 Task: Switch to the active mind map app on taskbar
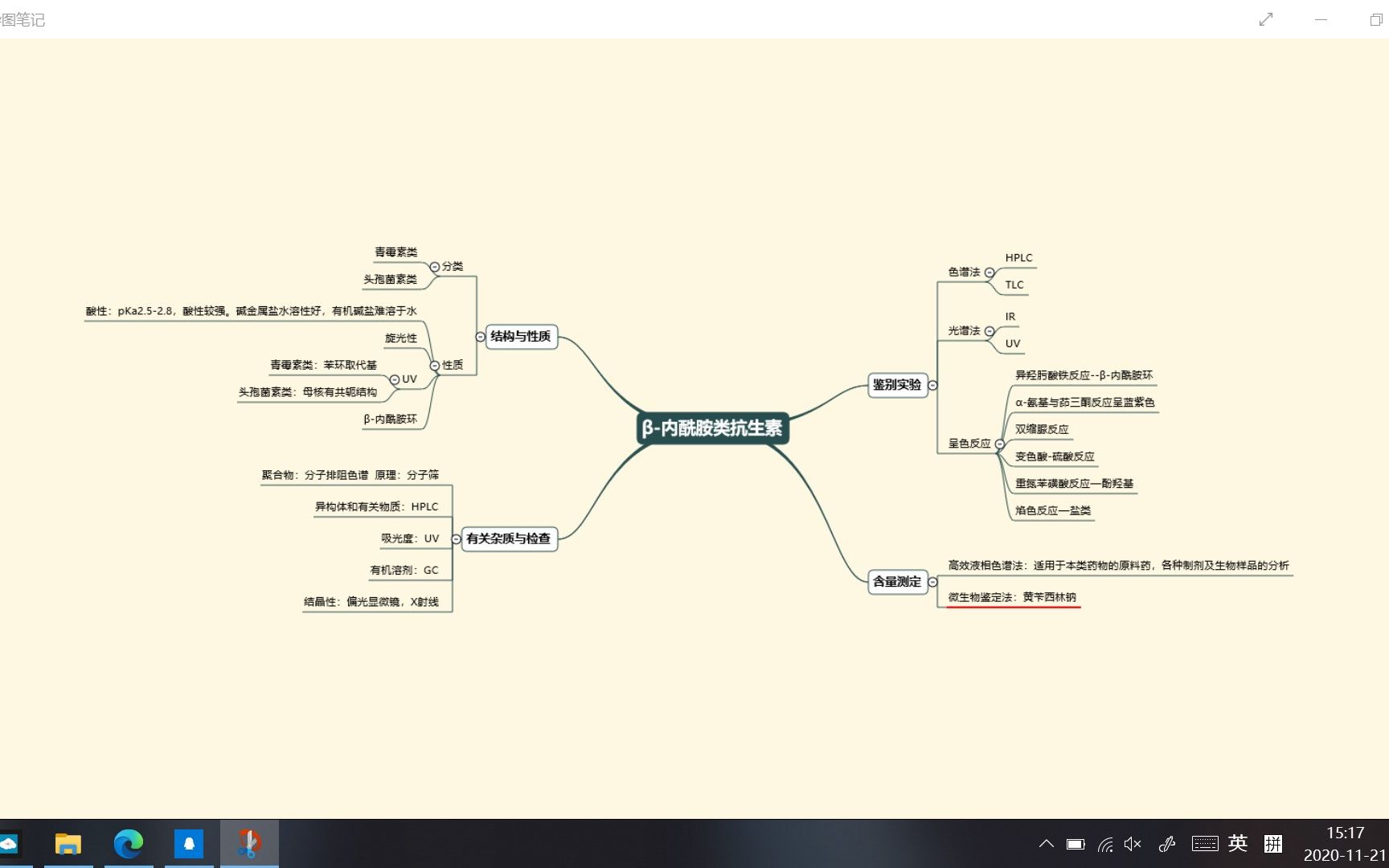tap(249, 844)
